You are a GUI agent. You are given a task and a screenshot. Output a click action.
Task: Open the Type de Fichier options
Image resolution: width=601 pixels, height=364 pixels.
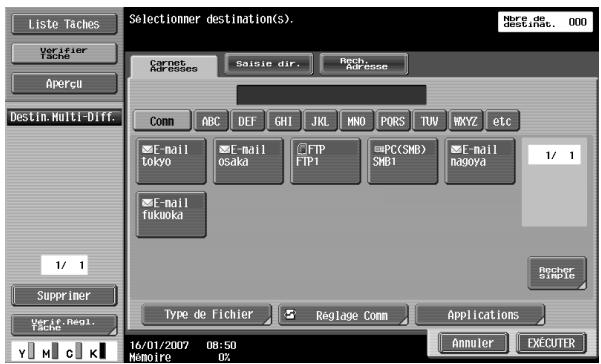(207, 315)
